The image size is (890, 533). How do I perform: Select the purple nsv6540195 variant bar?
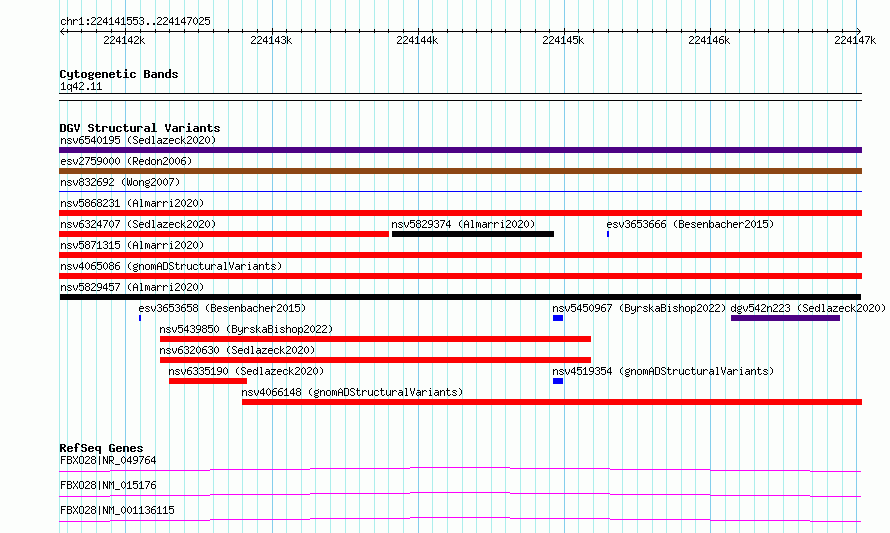[x=460, y=150]
